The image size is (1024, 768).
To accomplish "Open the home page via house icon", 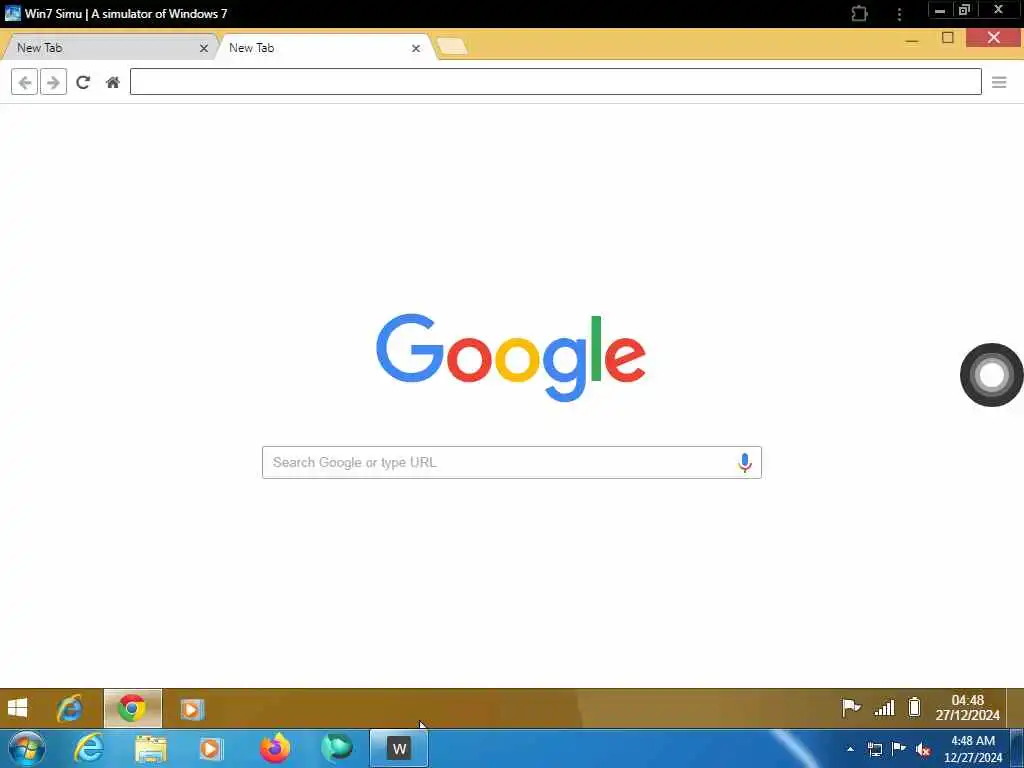I will pos(113,82).
